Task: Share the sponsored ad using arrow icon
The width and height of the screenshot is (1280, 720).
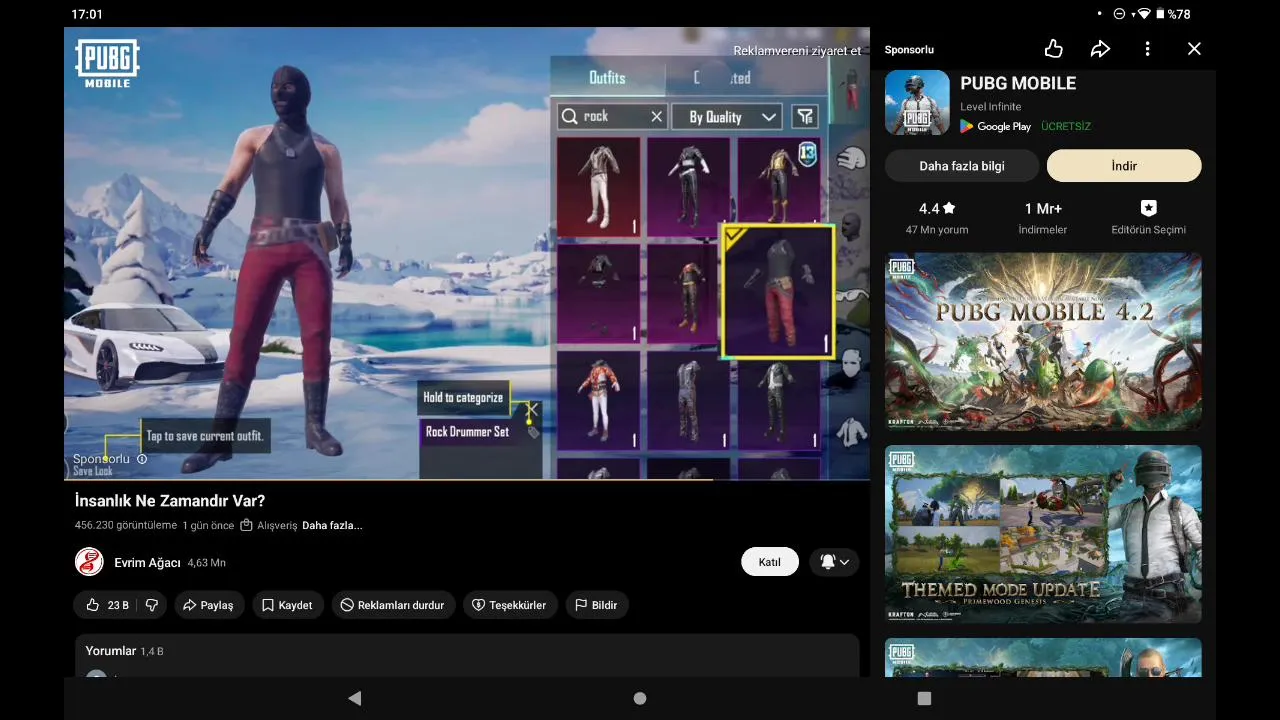Action: tap(1100, 49)
